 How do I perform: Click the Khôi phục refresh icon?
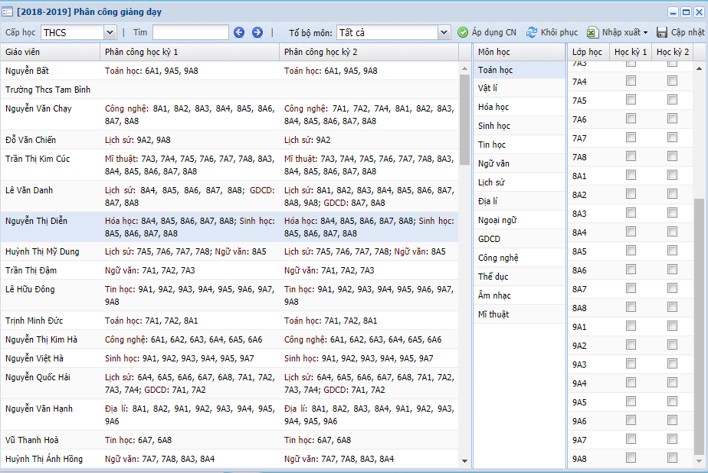point(532,32)
